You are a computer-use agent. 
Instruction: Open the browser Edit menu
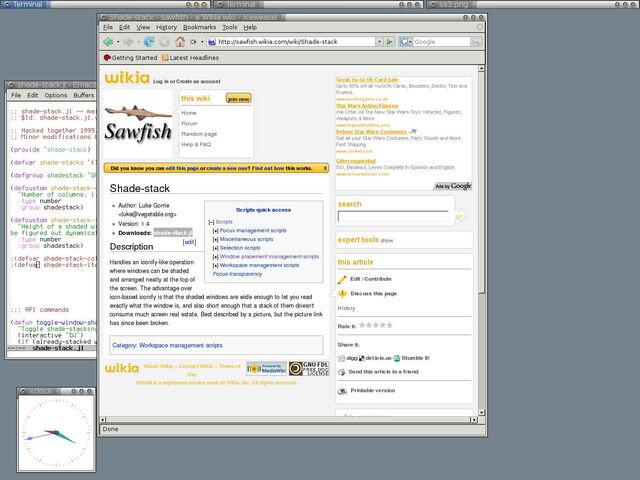point(124,27)
